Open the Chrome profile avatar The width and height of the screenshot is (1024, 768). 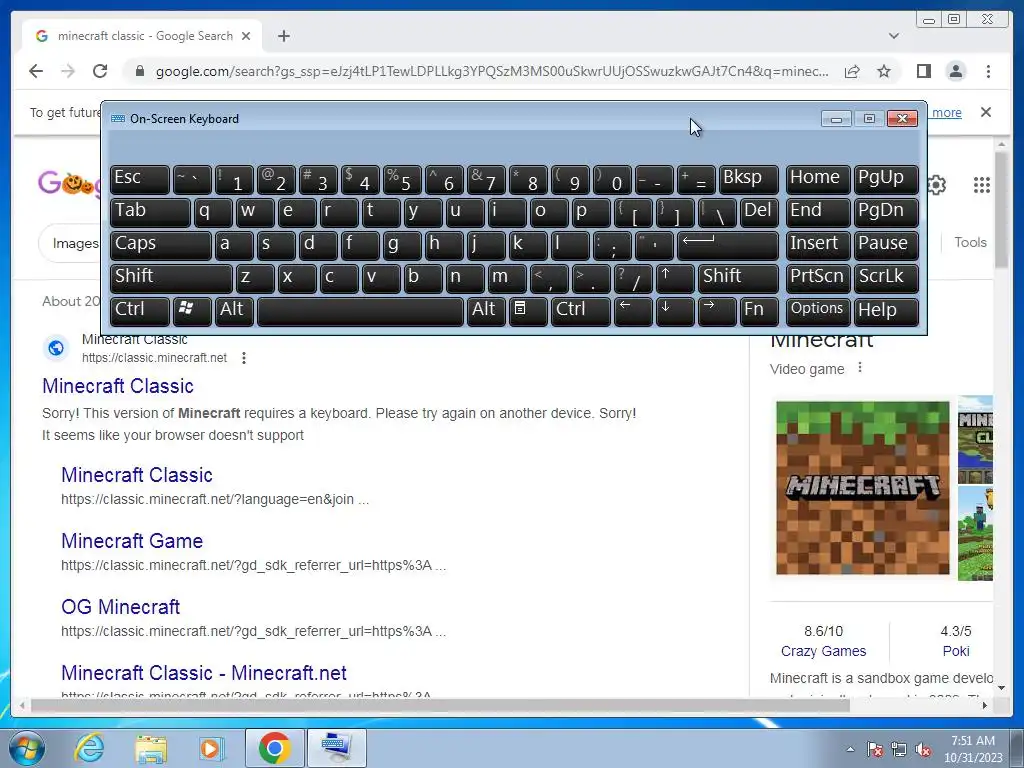tap(955, 71)
